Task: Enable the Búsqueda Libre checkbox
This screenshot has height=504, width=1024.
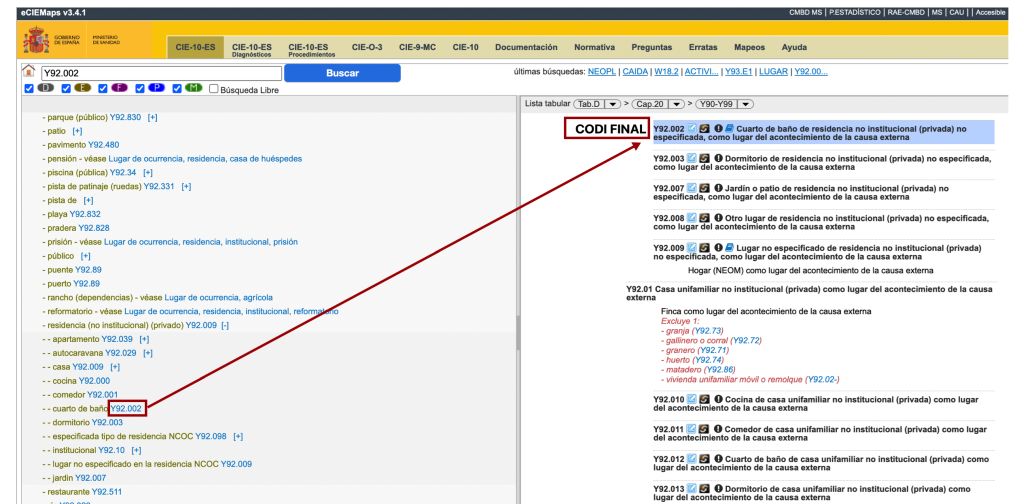Action: (x=213, y=89)
